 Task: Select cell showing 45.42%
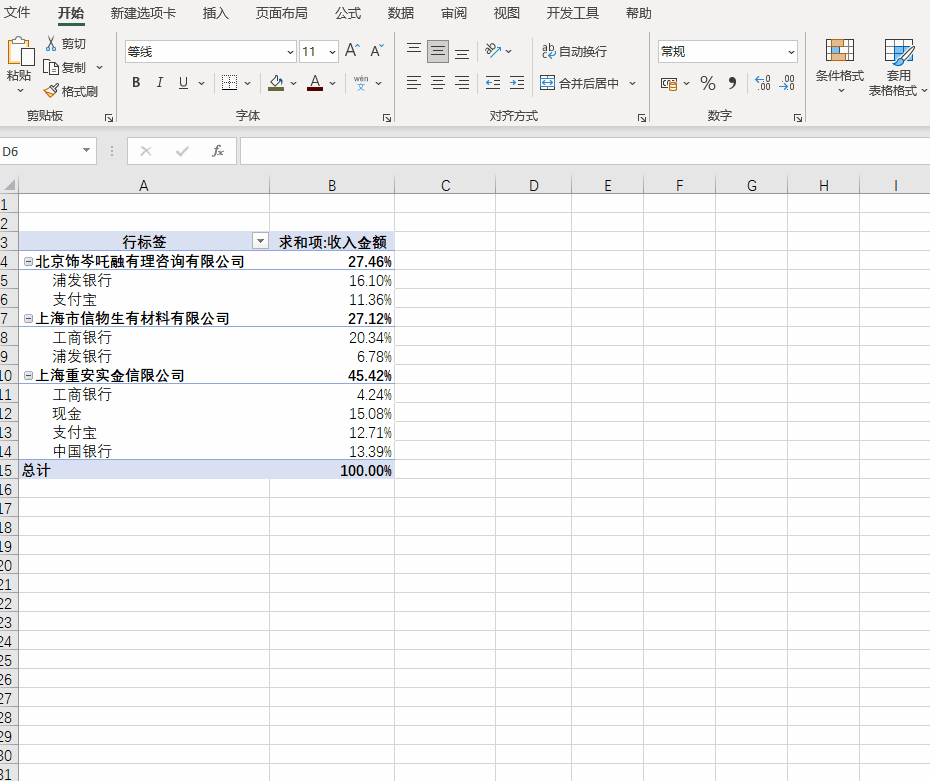tap(332, 375)
